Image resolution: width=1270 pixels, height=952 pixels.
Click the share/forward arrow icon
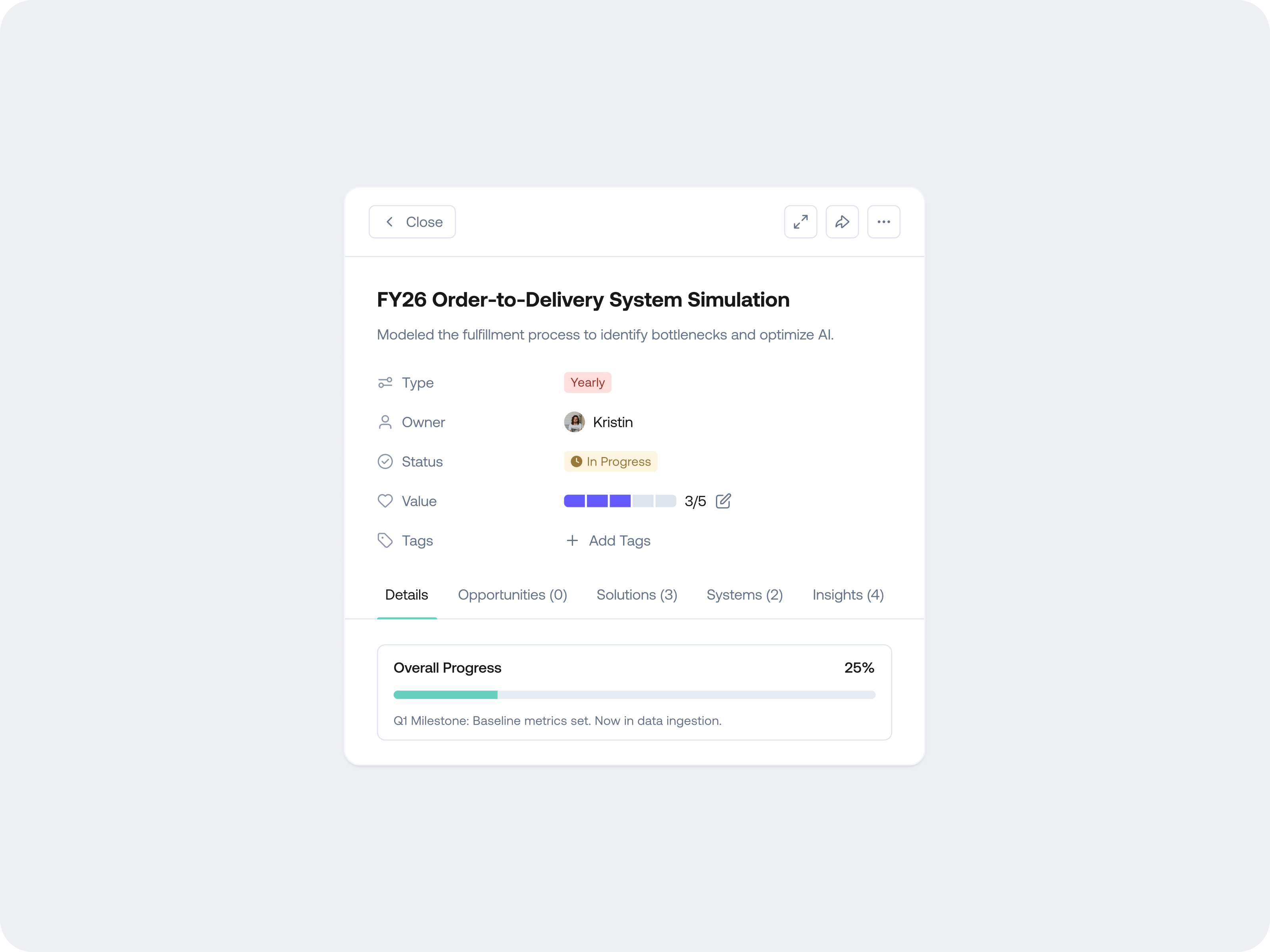click(842, 221)
